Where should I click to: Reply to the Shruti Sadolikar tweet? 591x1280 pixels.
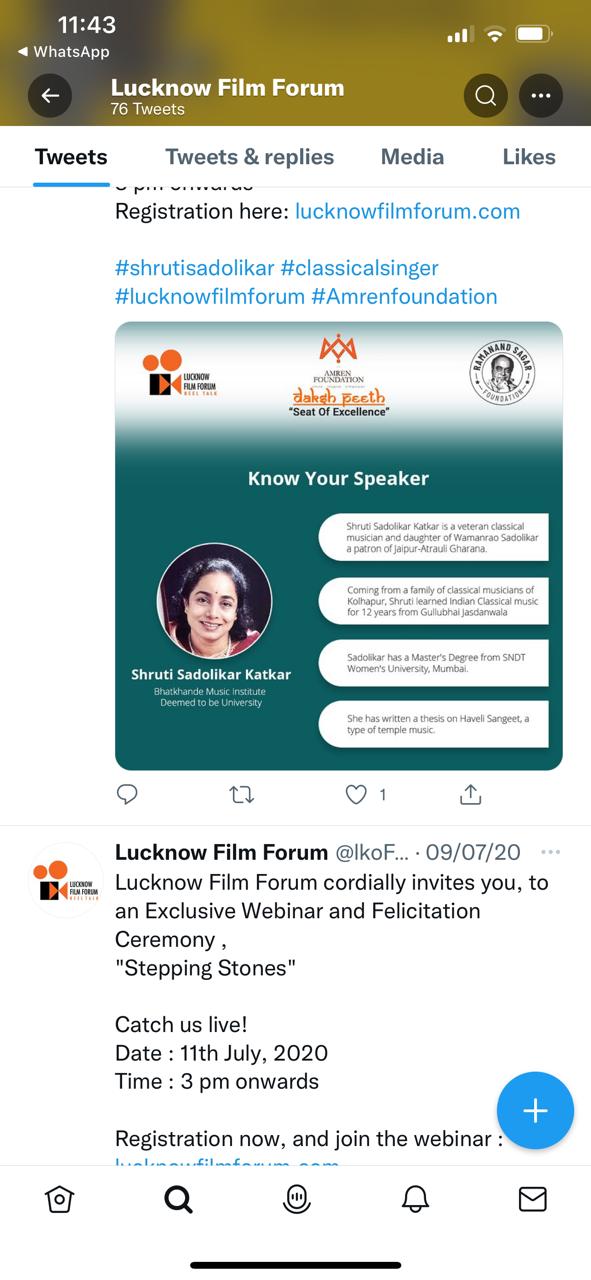(x=127, y=795)
